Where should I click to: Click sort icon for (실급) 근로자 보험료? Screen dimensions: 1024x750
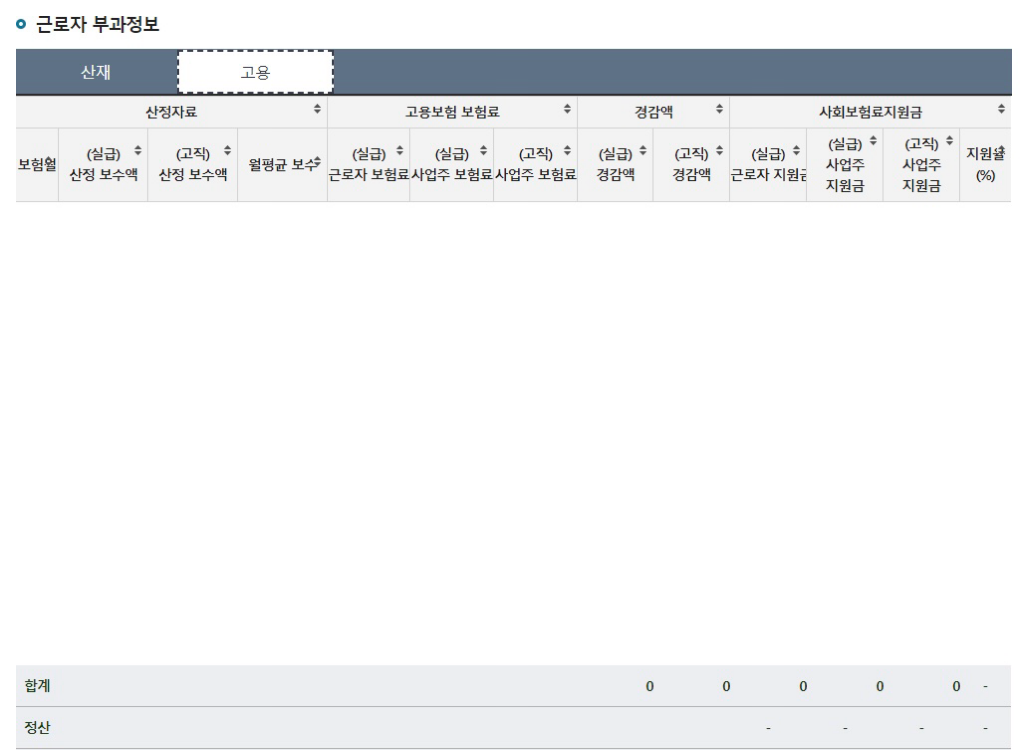coord(400,150)
